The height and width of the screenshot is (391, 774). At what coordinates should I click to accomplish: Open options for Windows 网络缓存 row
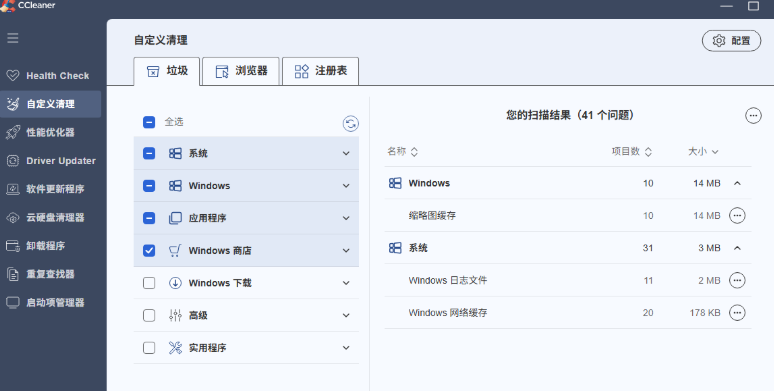737,313
